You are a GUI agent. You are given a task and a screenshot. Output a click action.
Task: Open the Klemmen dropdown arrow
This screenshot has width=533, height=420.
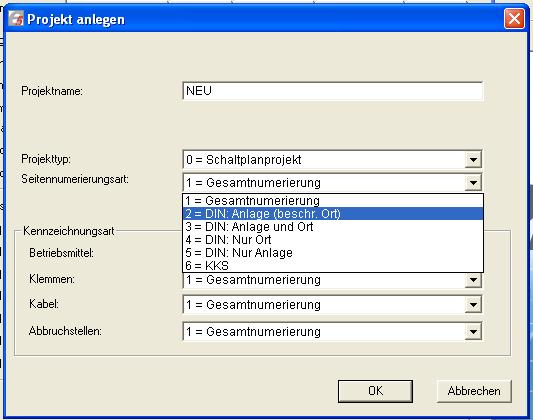(x=473, y=280)
